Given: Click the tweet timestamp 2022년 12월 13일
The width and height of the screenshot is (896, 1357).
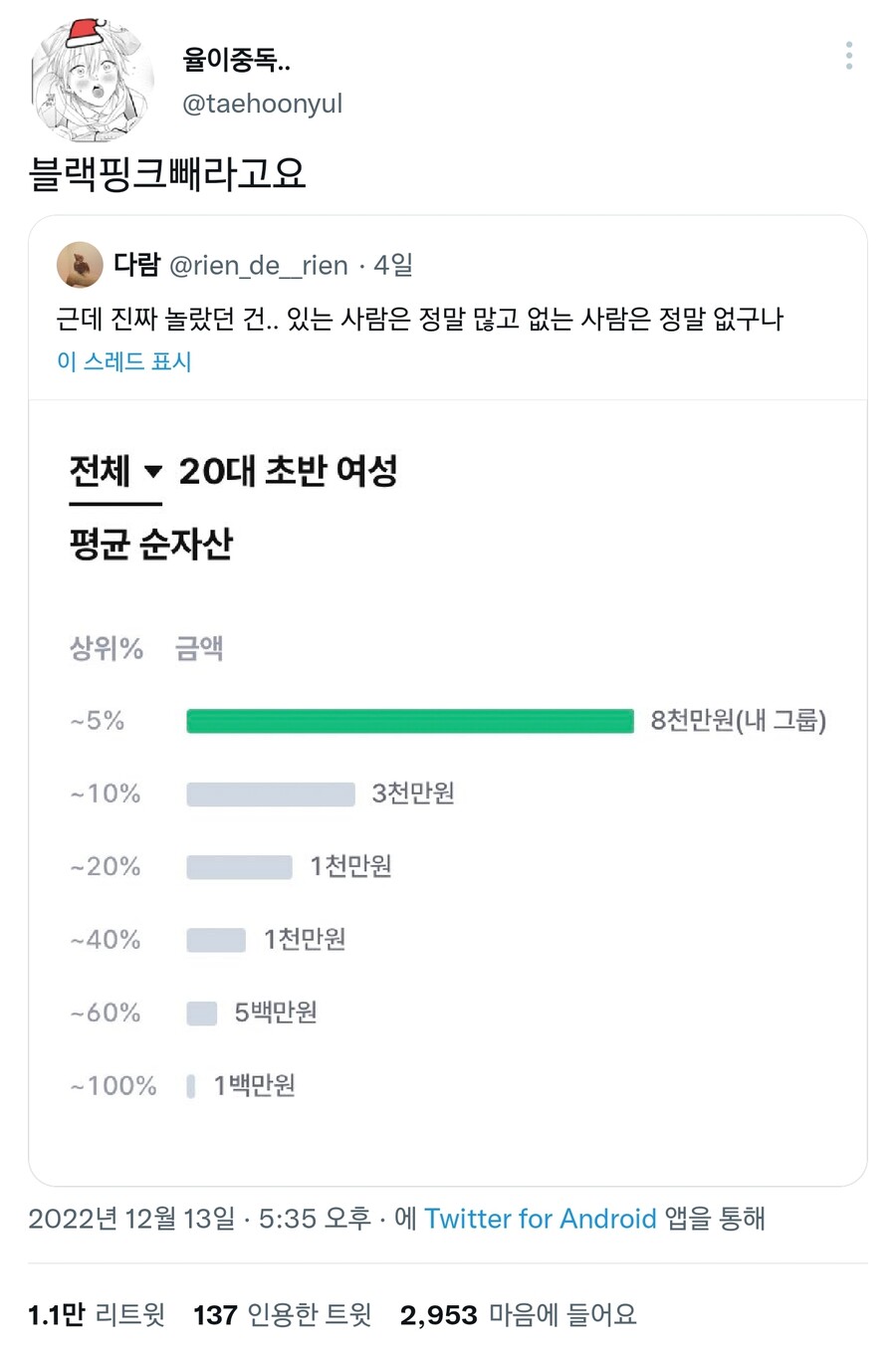Looking at the screenshot, I should click(x=131, y=1219).
